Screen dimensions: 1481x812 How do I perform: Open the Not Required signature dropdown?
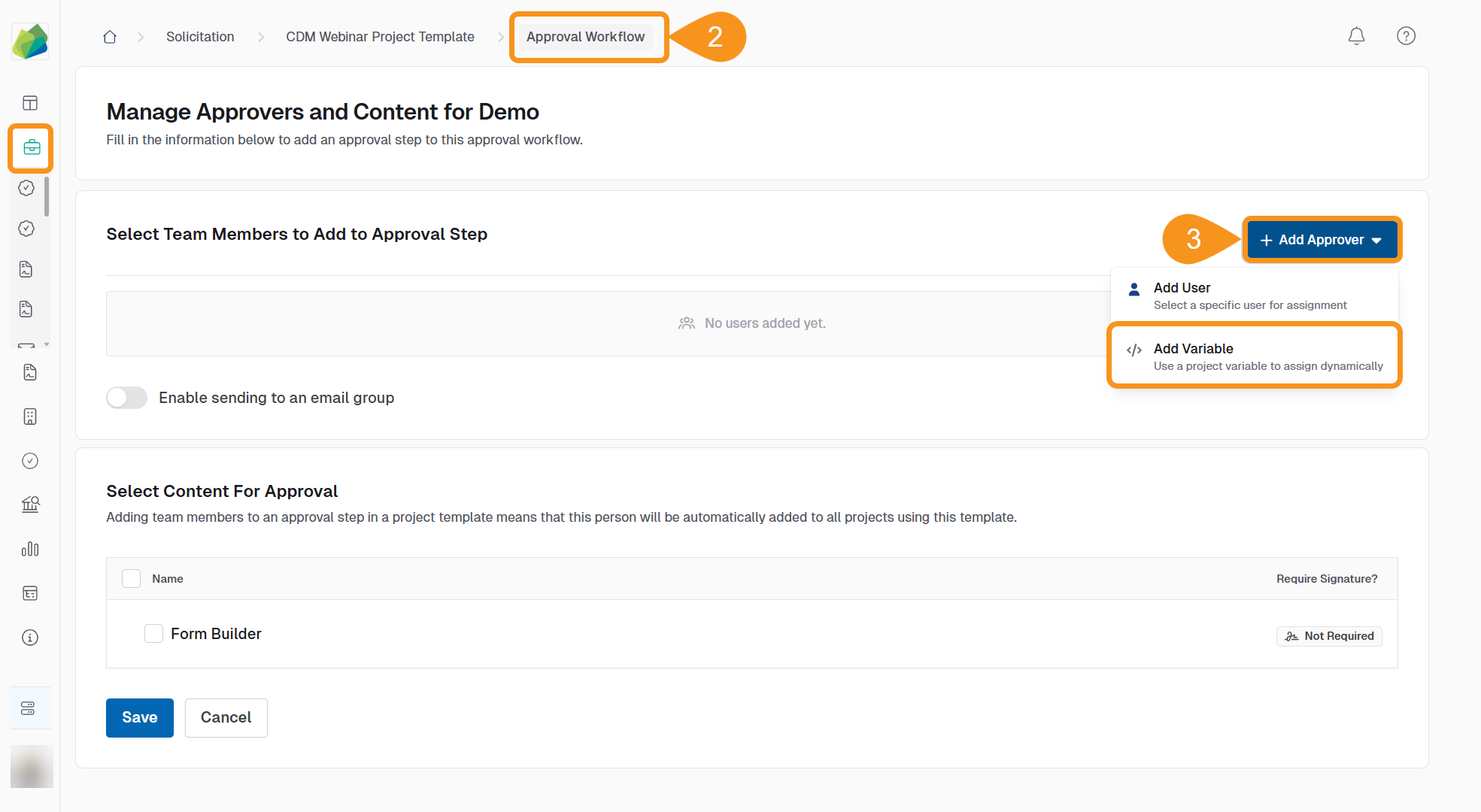pos(1329,636)
